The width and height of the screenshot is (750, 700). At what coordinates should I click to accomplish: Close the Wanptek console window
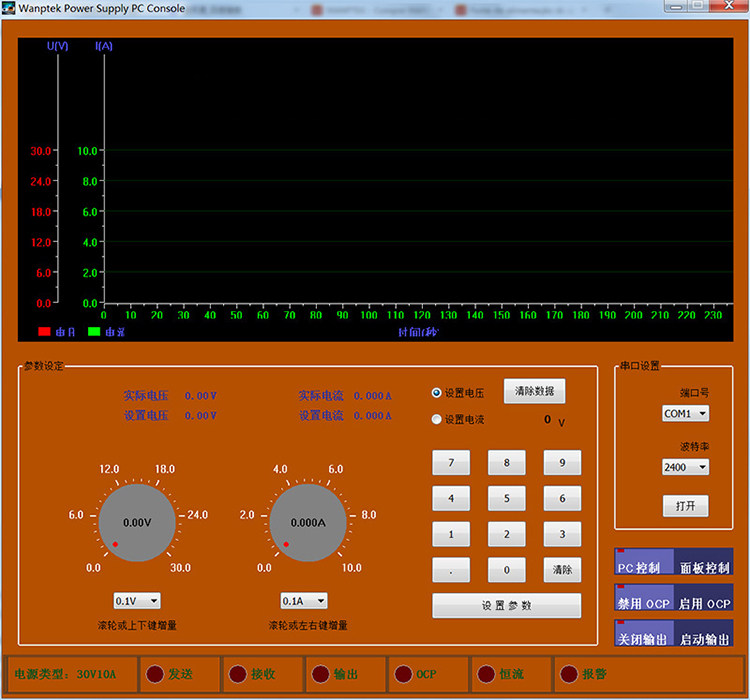click(x=729, y=6)
